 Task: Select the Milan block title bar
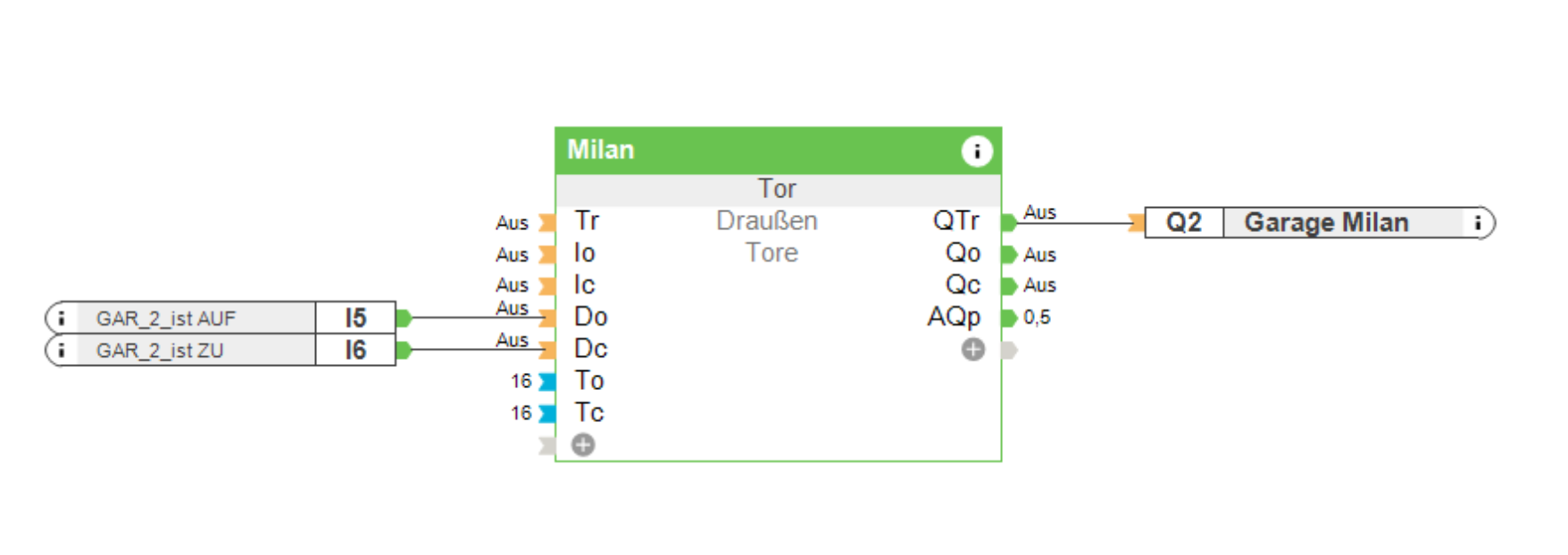759,150
